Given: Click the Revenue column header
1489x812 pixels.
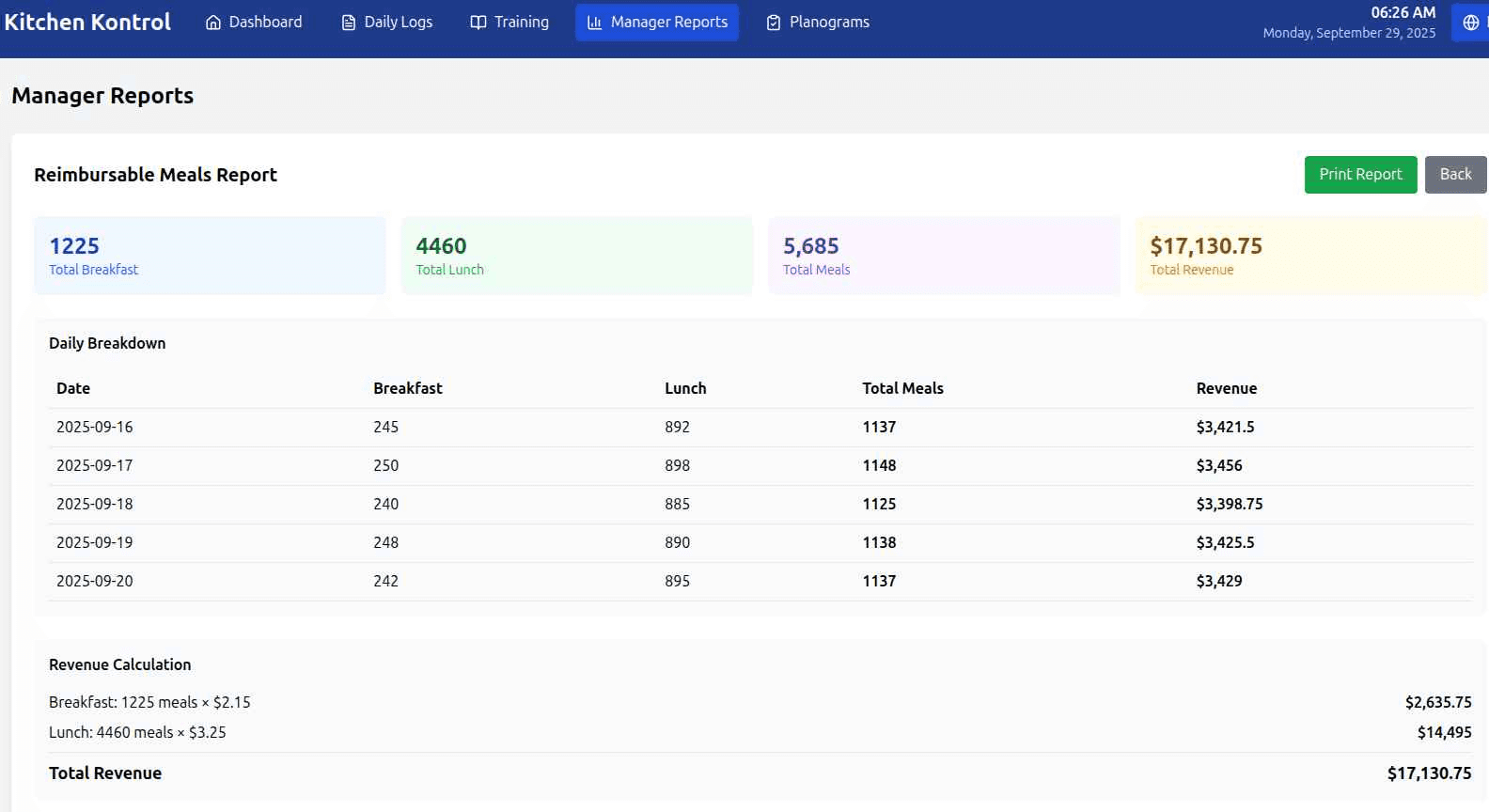Looking at the screenshot, I should point(1226,389).
